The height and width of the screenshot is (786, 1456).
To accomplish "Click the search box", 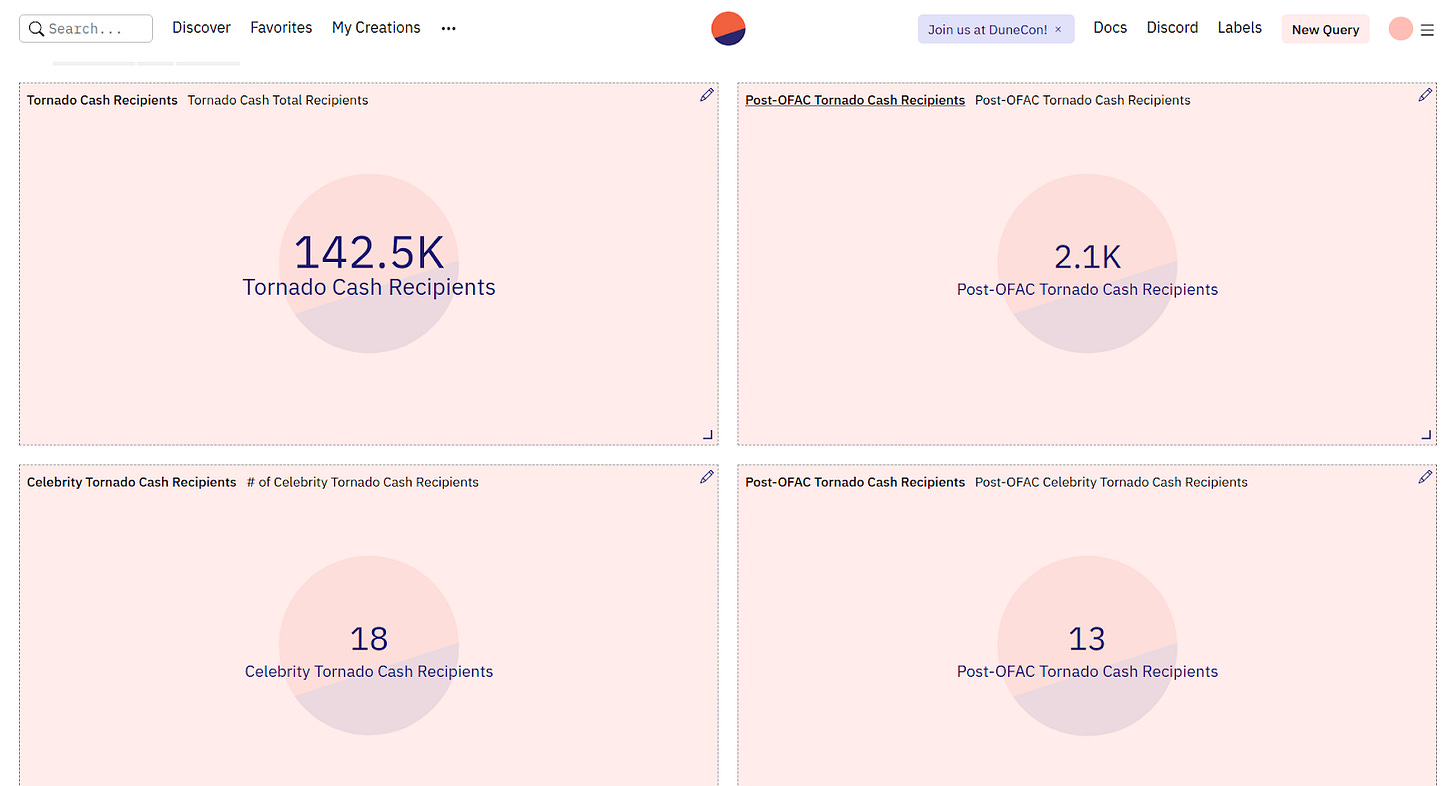I will [x=86, y=28].
